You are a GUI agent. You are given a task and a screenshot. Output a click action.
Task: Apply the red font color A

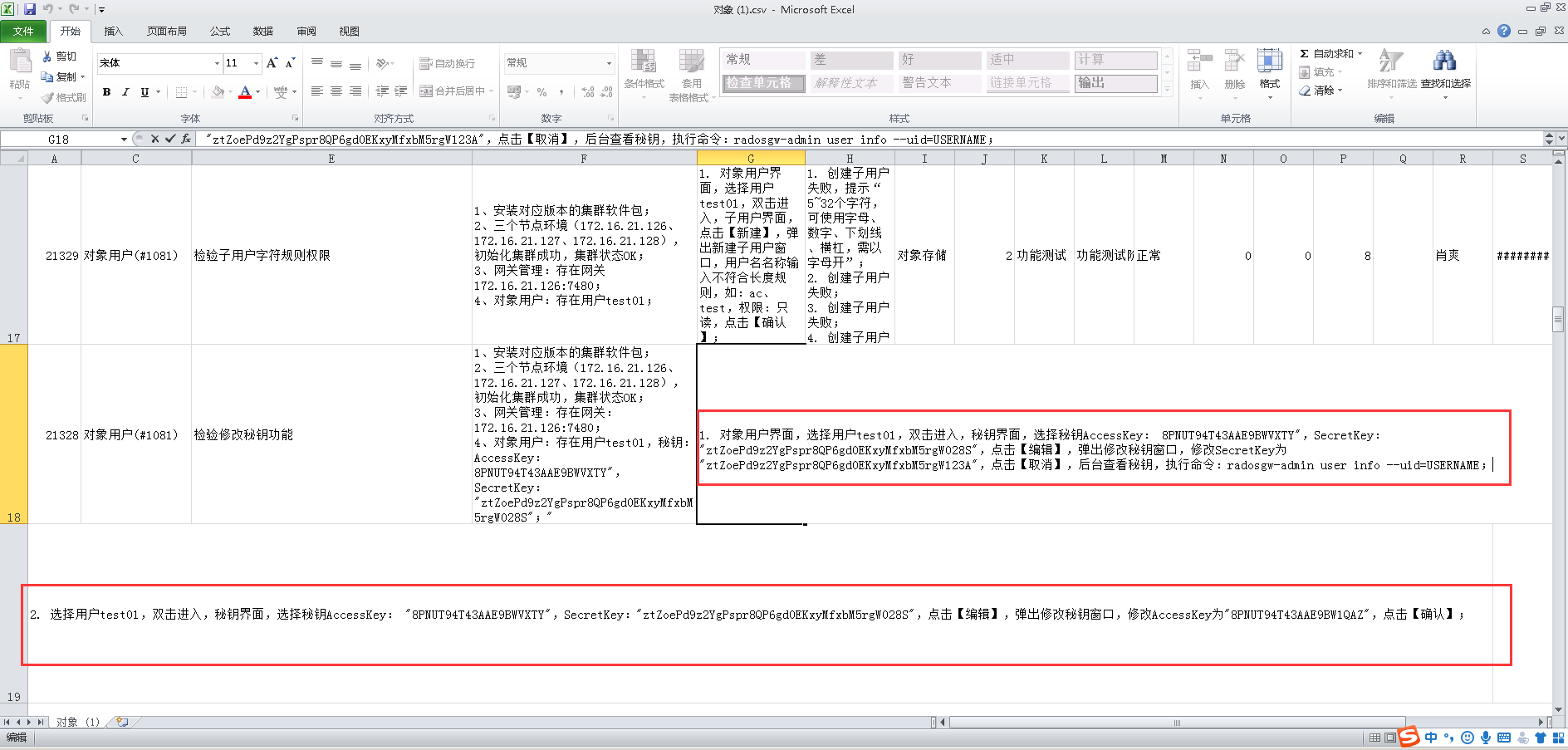coord(245,92)
